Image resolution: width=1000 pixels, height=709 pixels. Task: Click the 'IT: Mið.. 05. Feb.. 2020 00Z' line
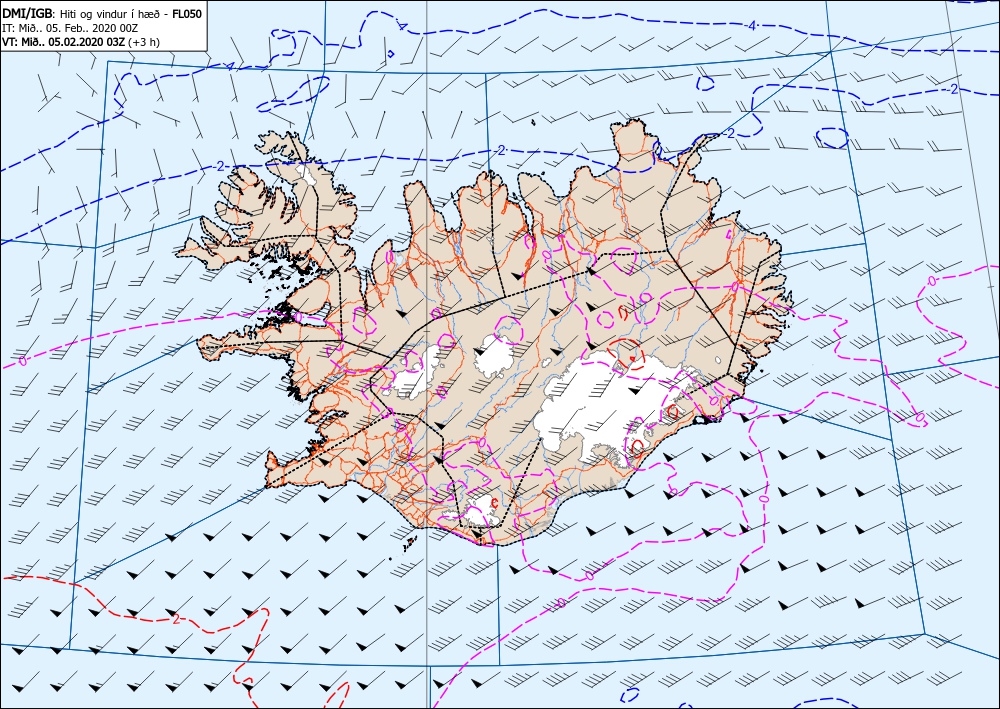(71, 28)
